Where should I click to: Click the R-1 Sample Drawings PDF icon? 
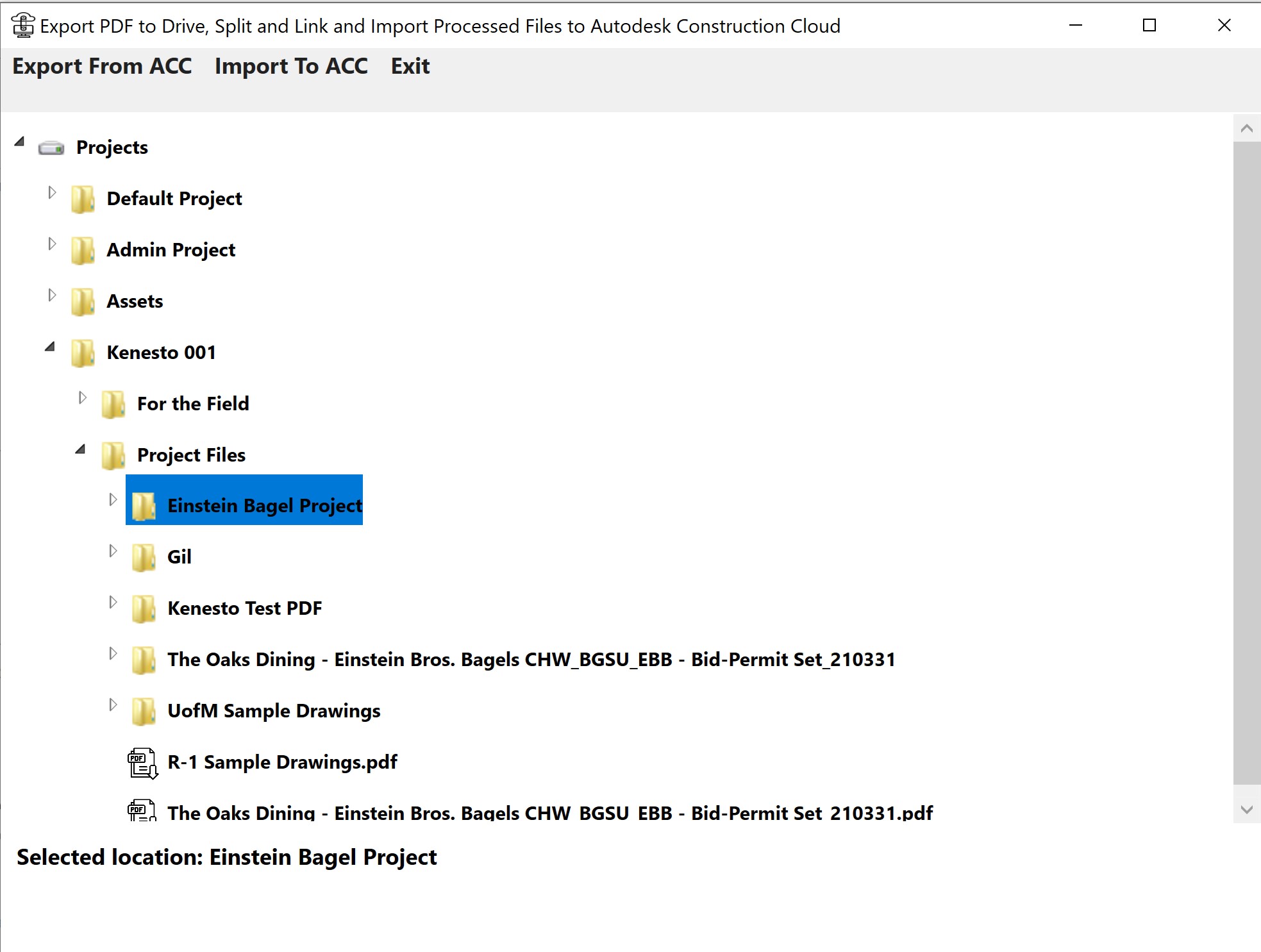pos(142,763)
